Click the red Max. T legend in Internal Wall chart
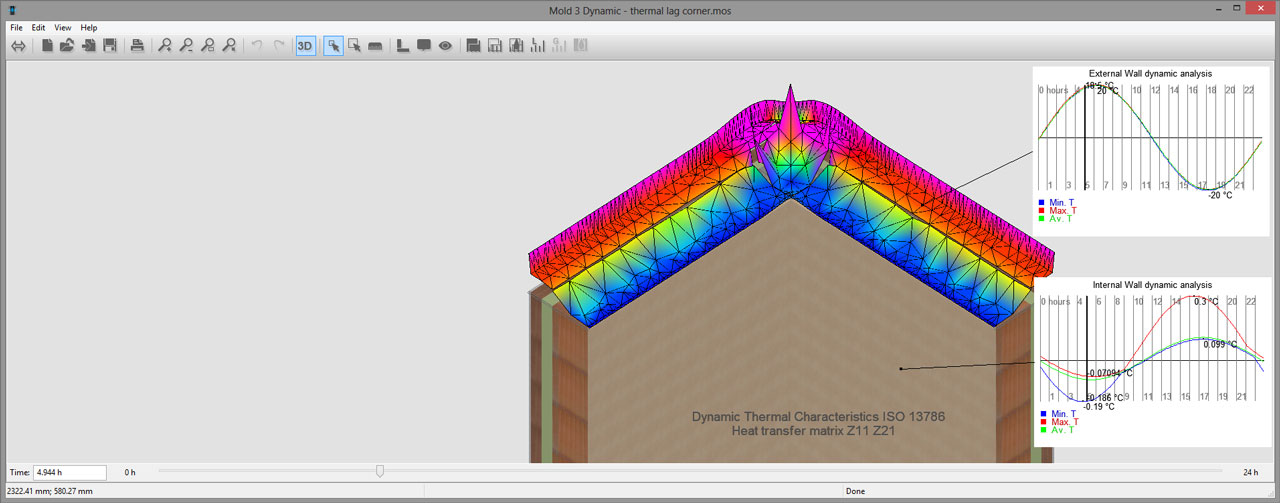The image size is (1280, 503). click(x=1059, y=422)
